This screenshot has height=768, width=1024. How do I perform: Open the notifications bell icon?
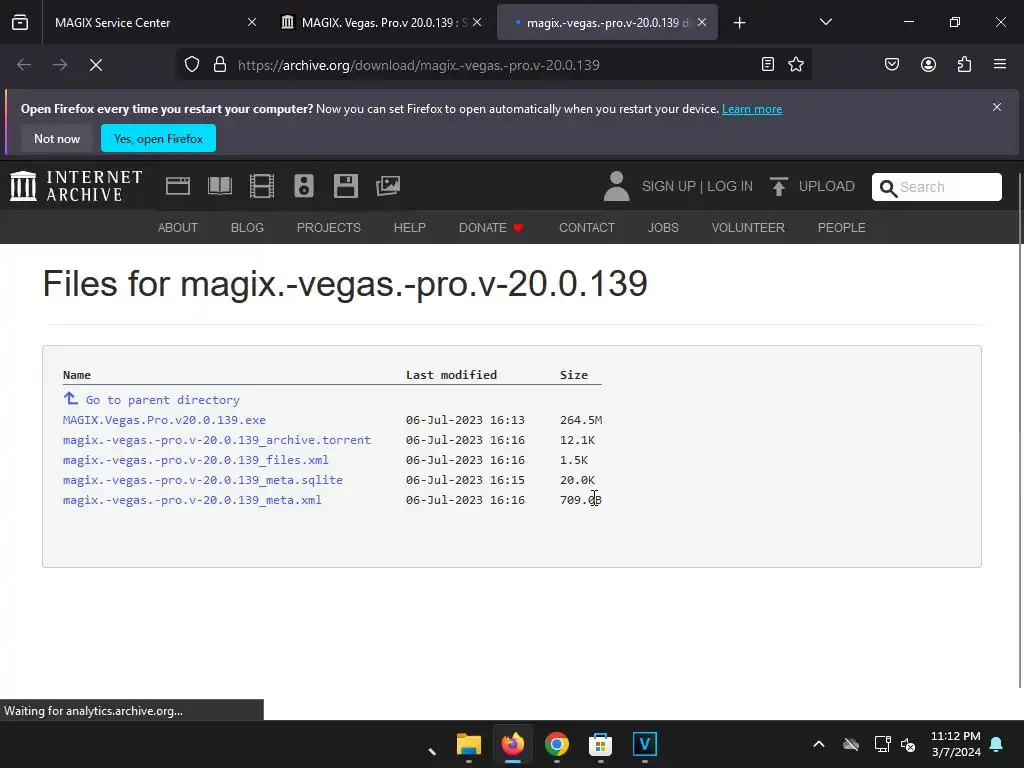997,744
